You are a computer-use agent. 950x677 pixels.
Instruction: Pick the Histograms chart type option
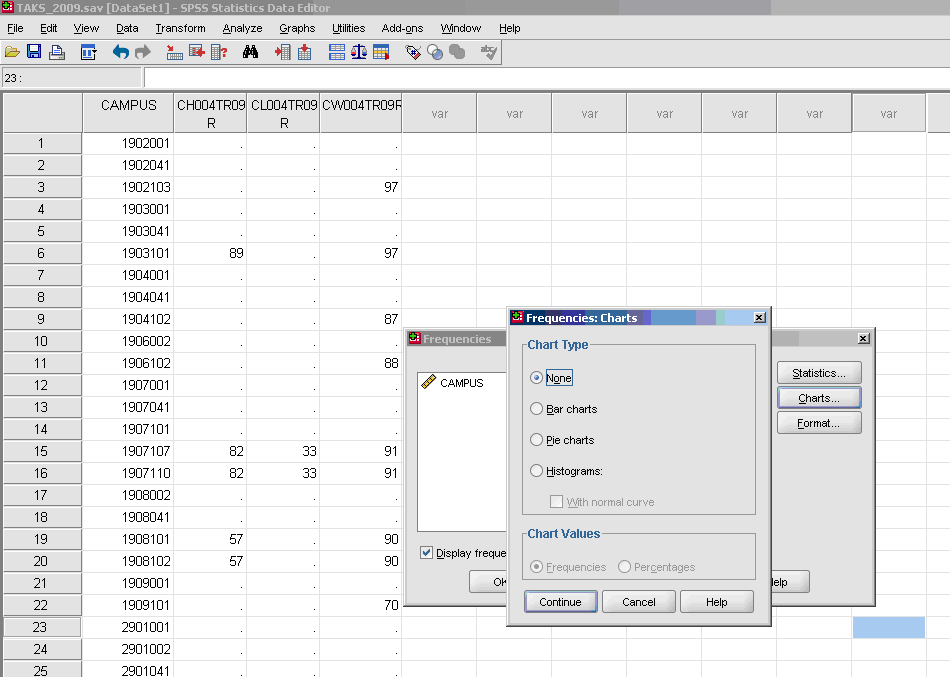point(538,471)
